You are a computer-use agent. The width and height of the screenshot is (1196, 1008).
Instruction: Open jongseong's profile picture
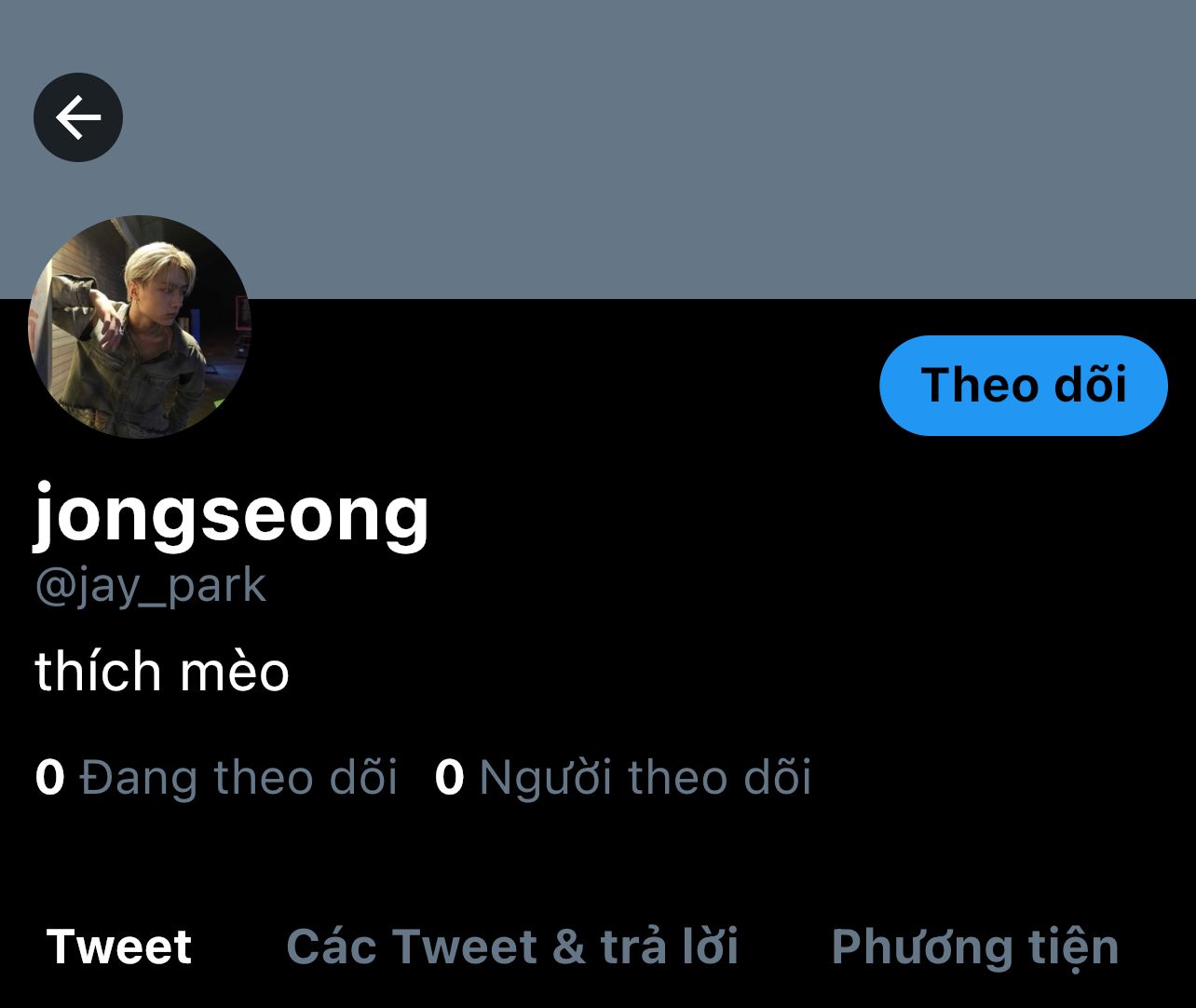coord(140,327)
